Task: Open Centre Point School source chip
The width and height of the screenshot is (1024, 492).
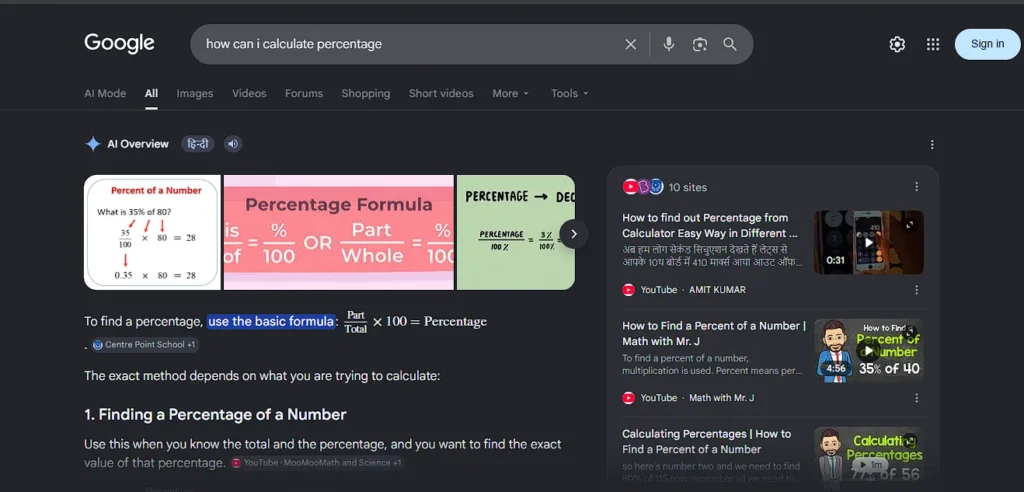Action: click(145, 344)
